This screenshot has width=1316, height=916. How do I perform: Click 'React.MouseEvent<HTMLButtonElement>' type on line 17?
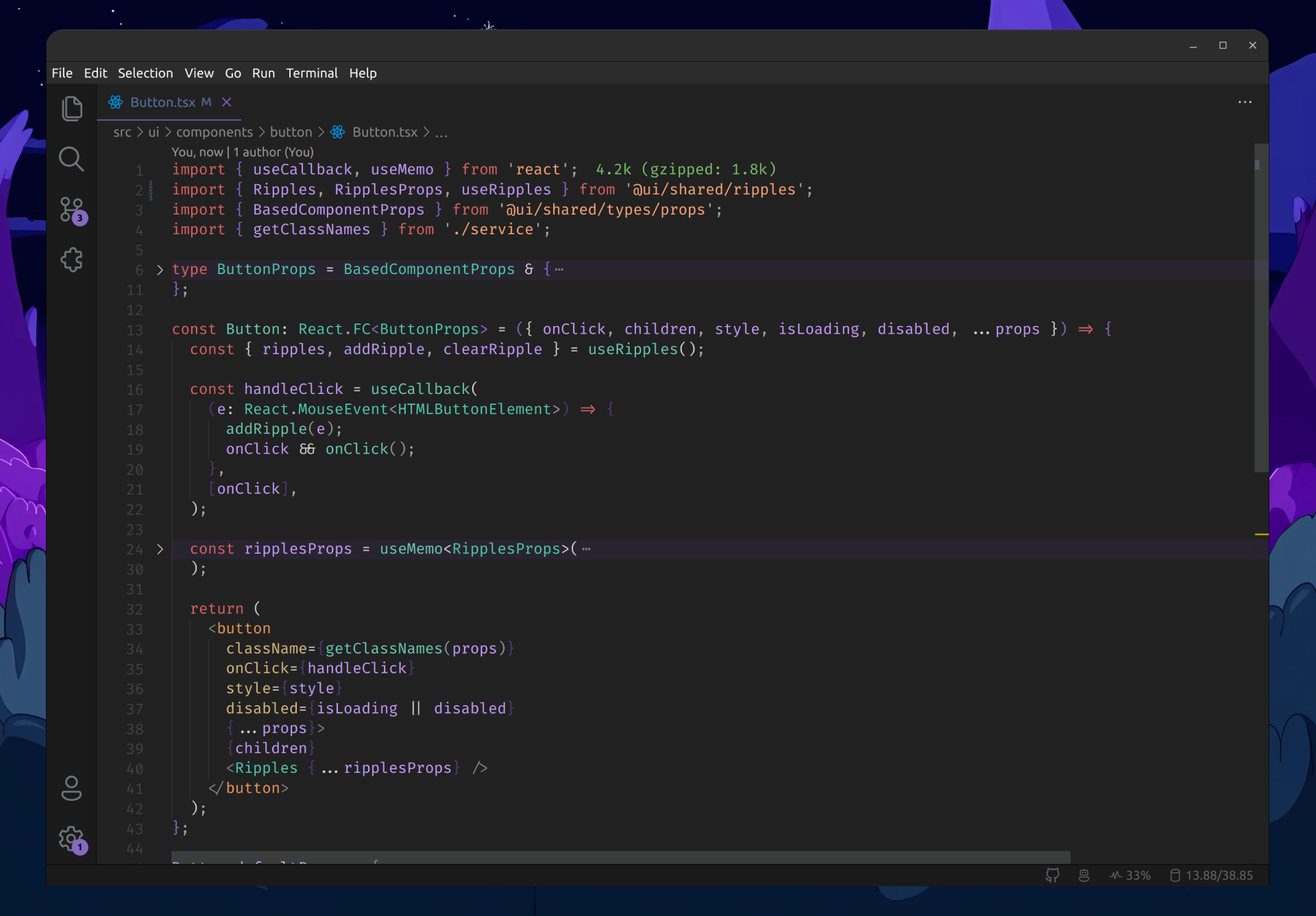(x=402, y=410)
